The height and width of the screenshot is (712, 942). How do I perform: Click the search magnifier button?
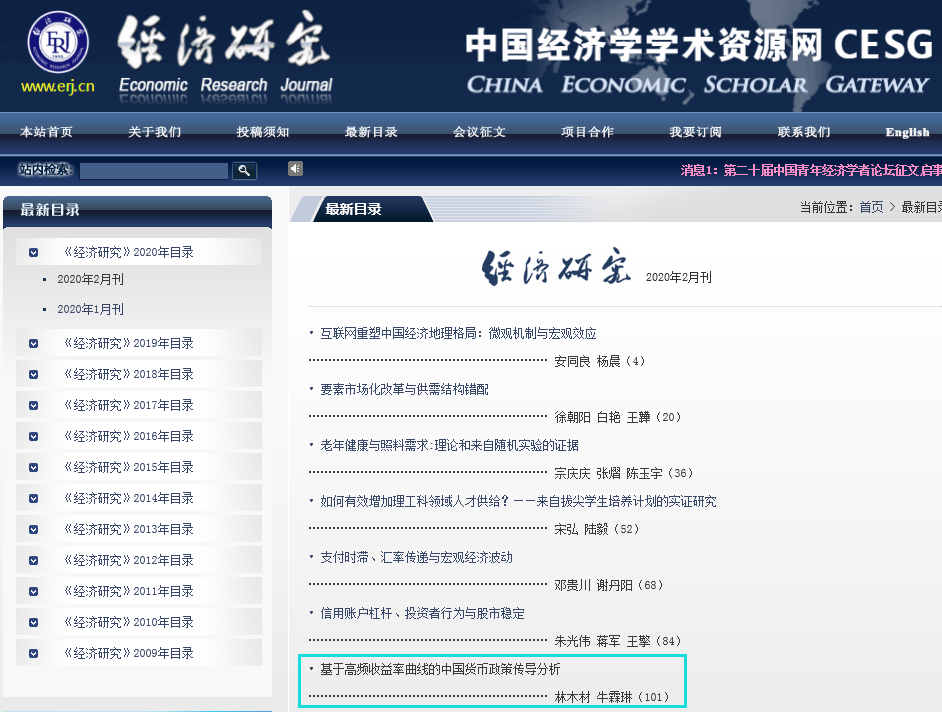(244, 171)
